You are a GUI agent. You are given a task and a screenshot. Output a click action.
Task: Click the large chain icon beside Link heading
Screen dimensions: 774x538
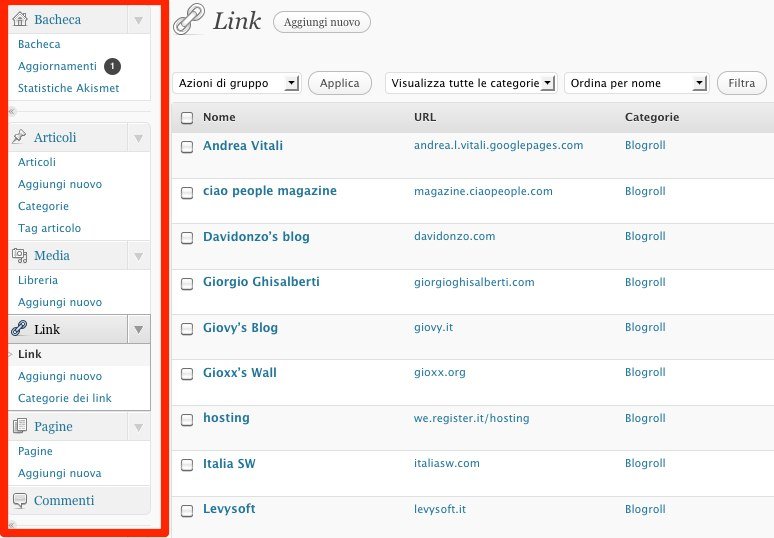tap(189, 20)
